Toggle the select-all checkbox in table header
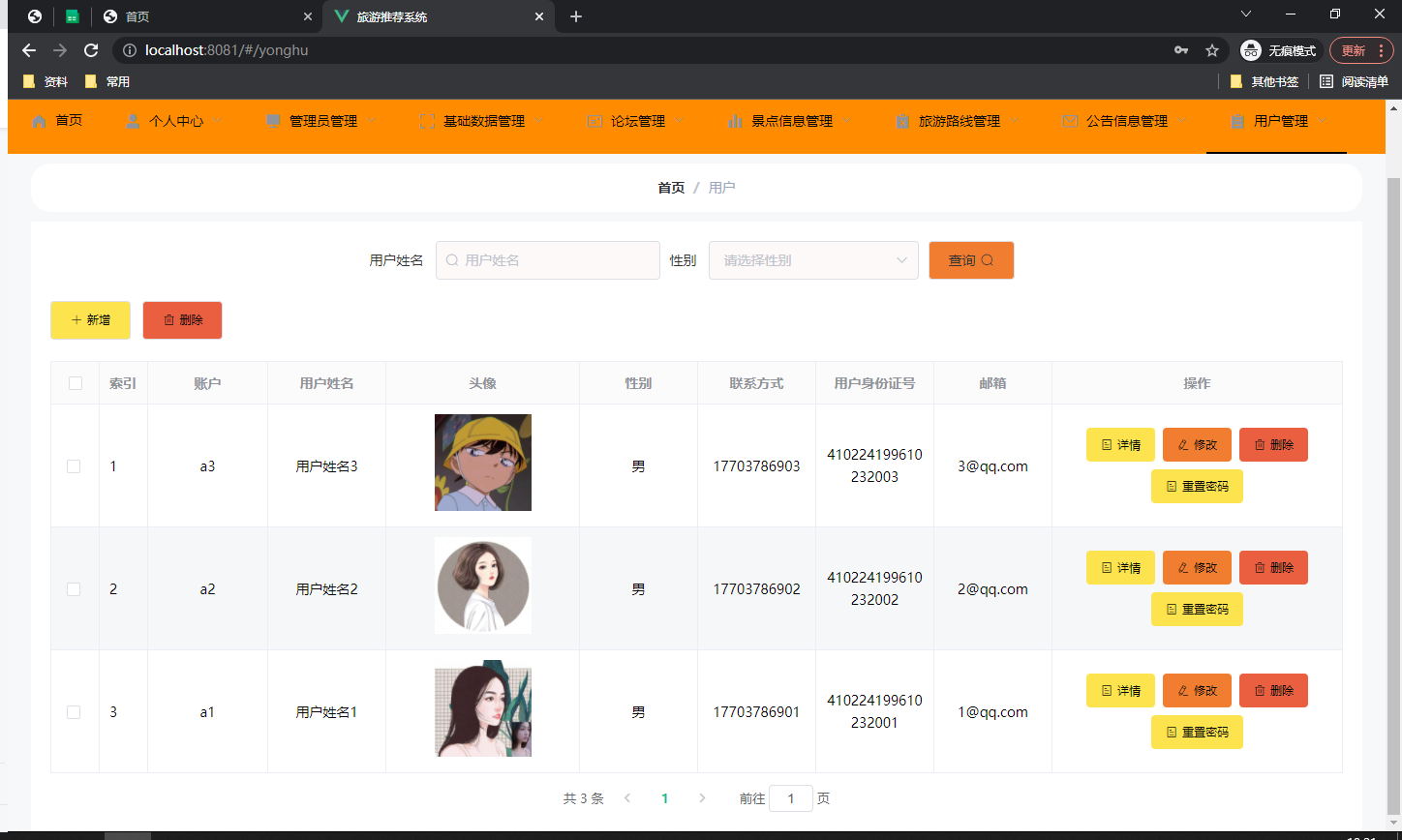This screenshot has width=1402, height=840. click(x=75, y=382)
